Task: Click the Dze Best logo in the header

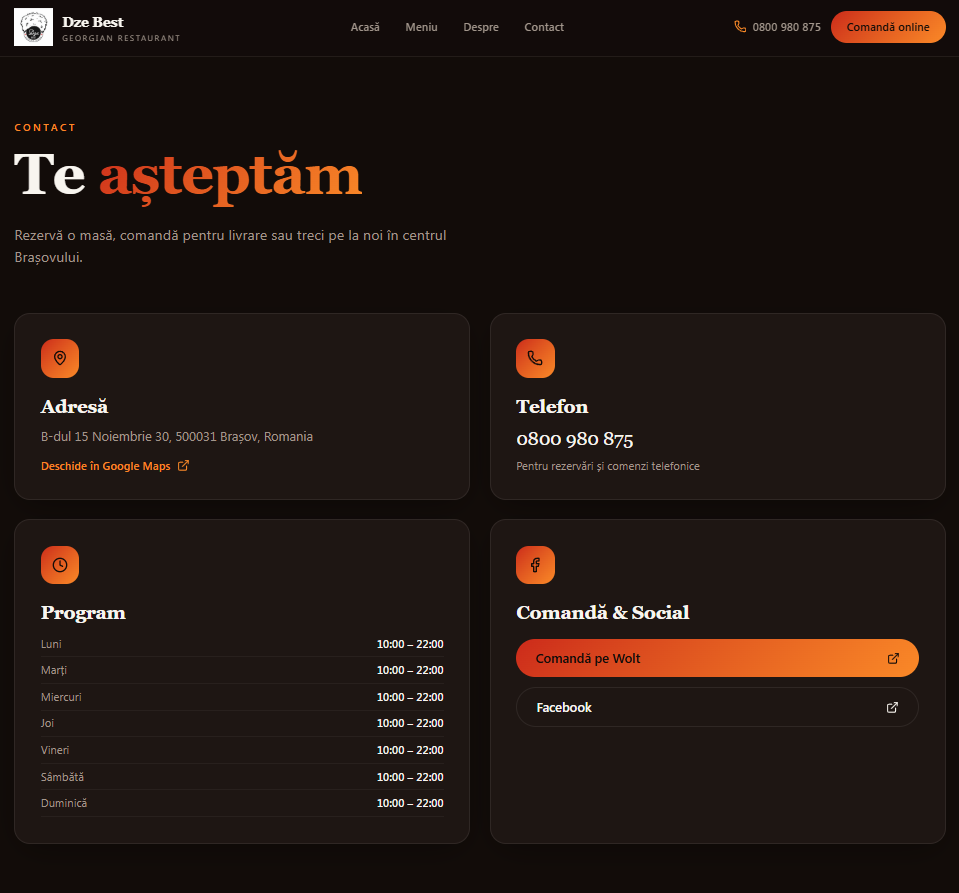Action: pos(96,27)
